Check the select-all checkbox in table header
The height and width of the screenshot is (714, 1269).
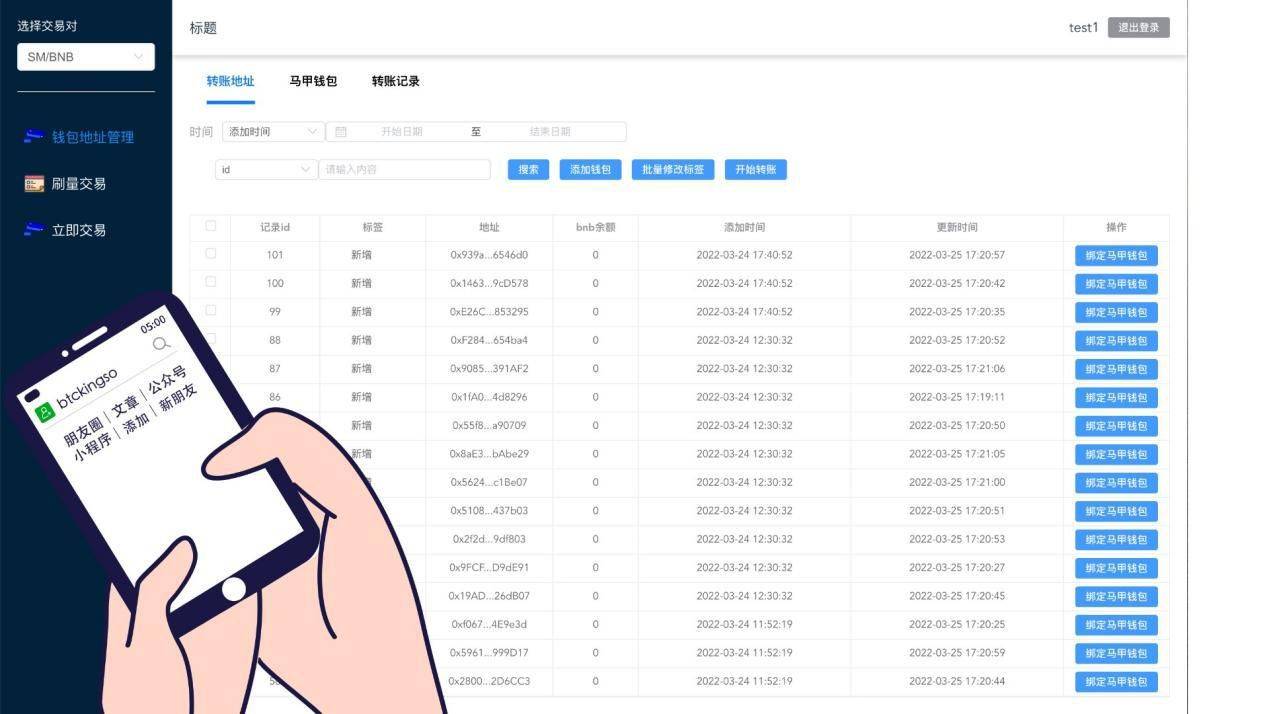tap(210, 226)
